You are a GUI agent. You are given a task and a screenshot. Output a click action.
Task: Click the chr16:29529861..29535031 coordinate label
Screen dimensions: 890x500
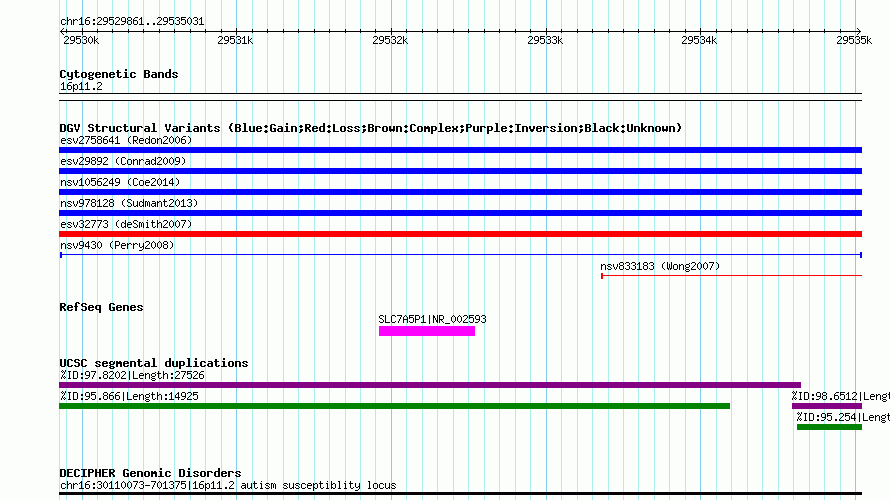pyautogui.click(x=132, y=21)
